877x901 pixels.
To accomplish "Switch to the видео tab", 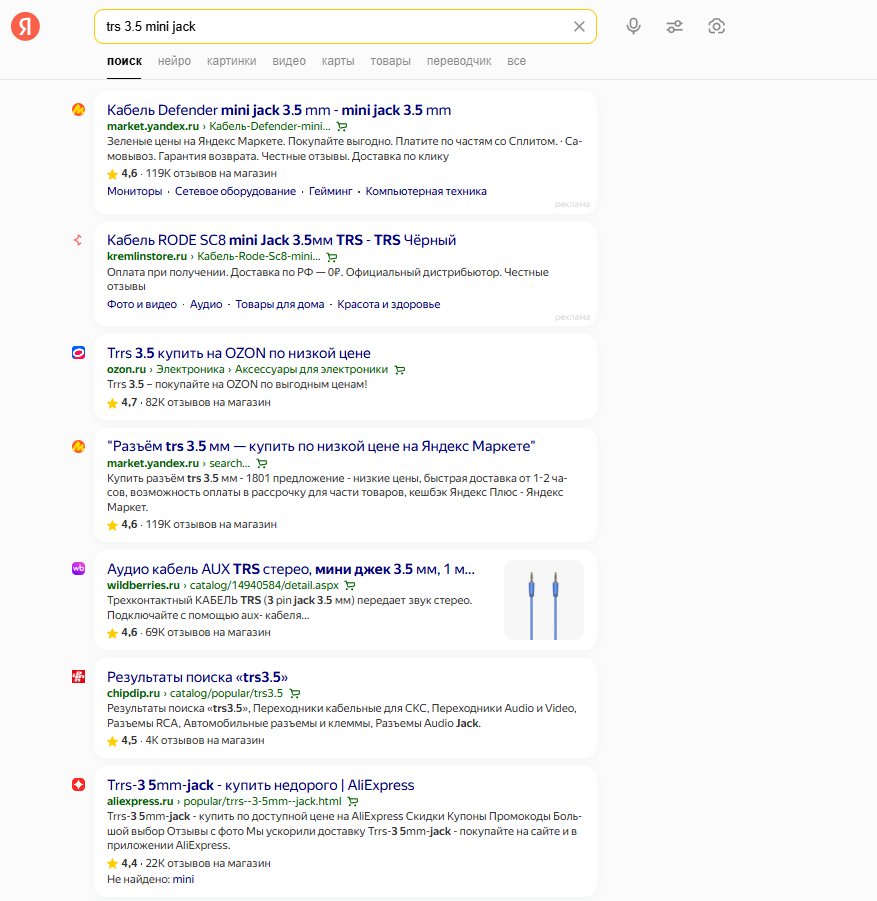I will click(x=289, y=61).
